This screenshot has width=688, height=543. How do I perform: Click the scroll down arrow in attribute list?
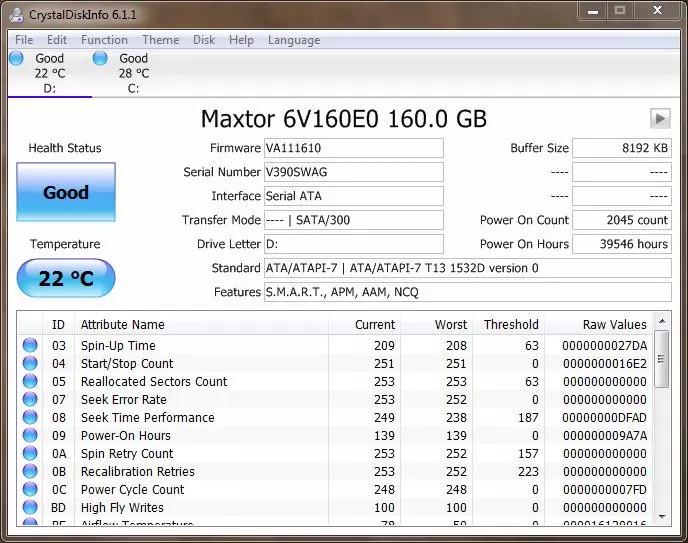[662, 517]
